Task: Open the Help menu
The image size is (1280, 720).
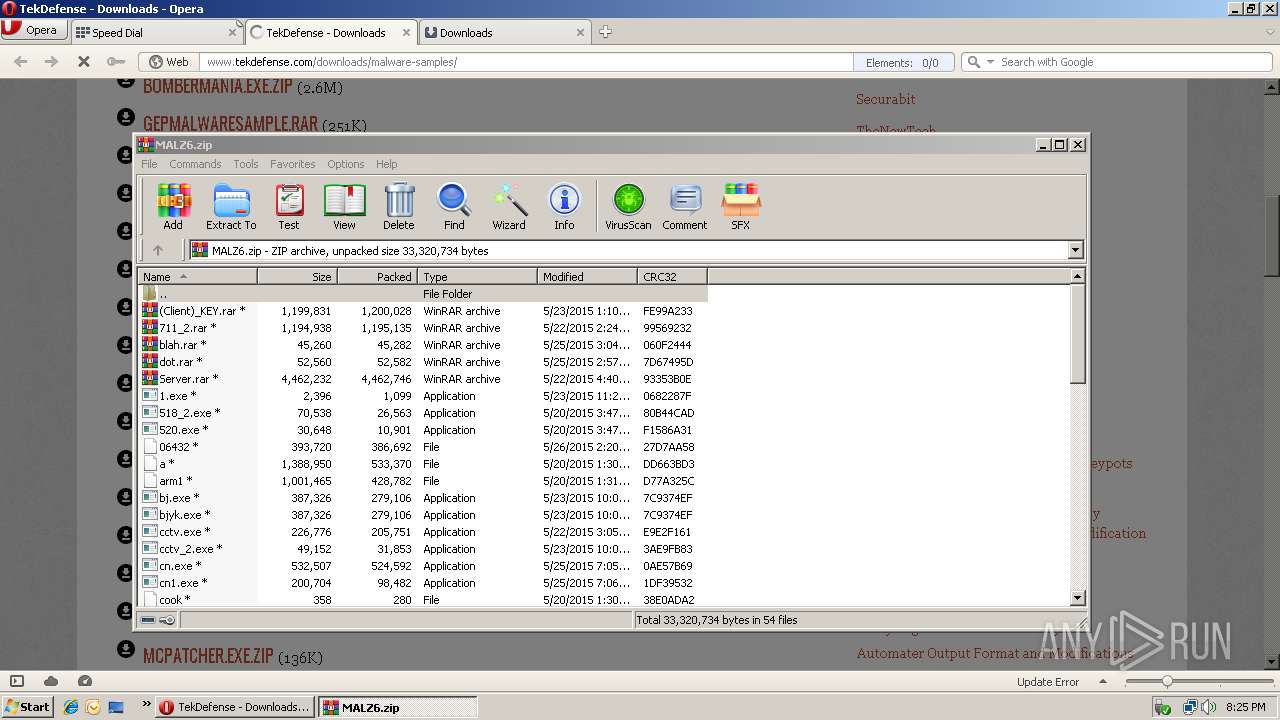Action: [x=387, y=164]
